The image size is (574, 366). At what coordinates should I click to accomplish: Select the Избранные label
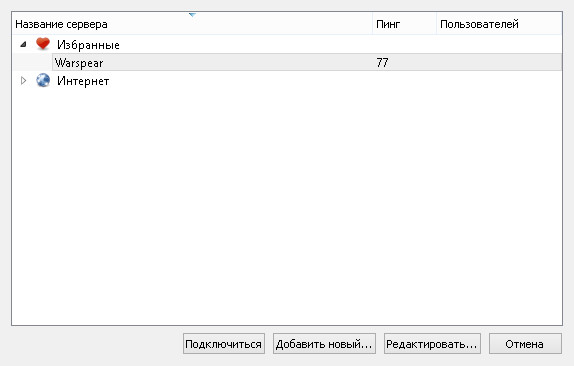click(x=88, y=45)
